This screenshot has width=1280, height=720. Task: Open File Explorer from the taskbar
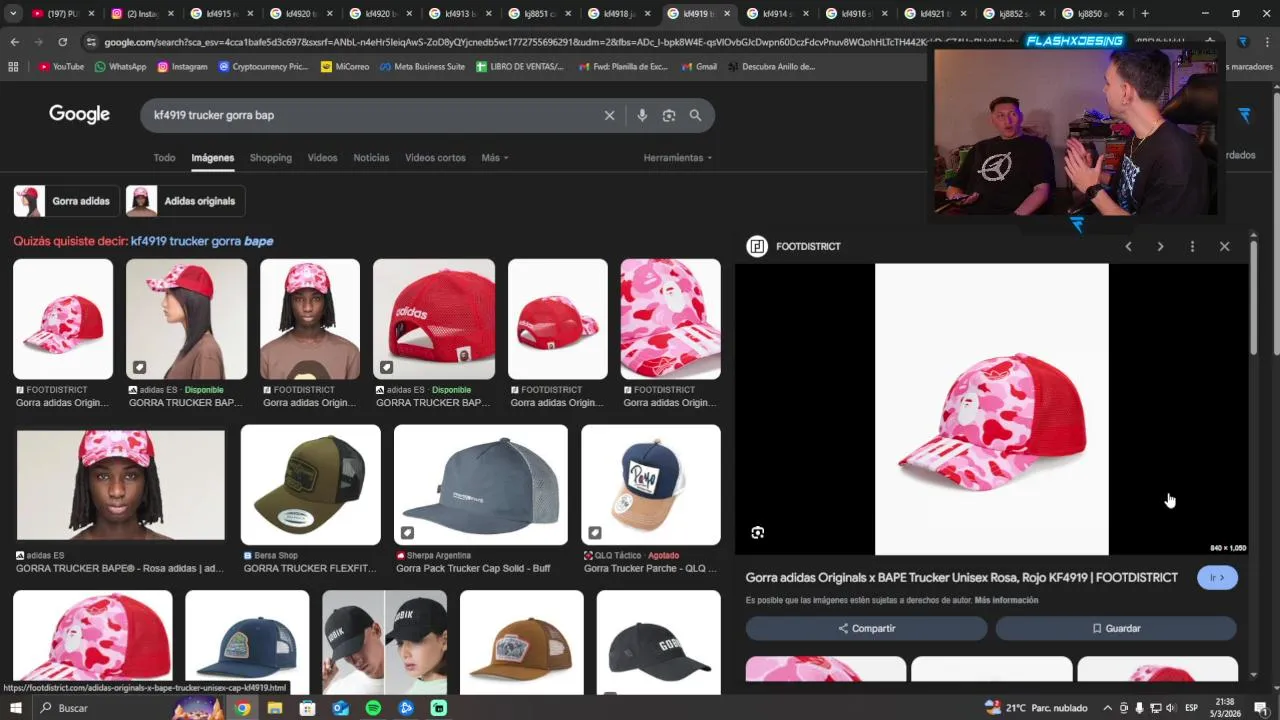pyautogui.click(x=275, y=708)
